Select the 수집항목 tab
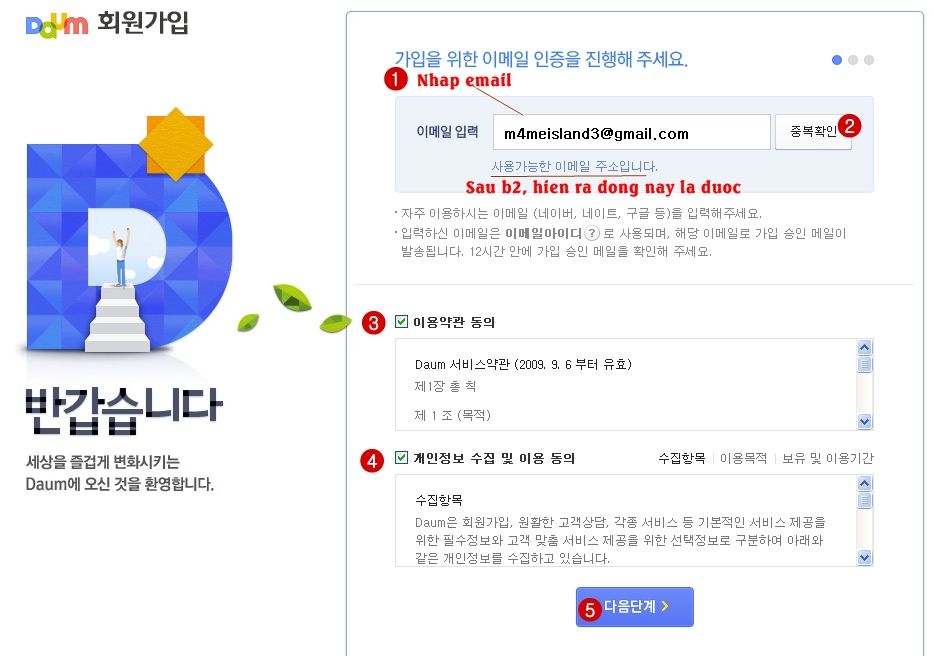 pos(682,458)
